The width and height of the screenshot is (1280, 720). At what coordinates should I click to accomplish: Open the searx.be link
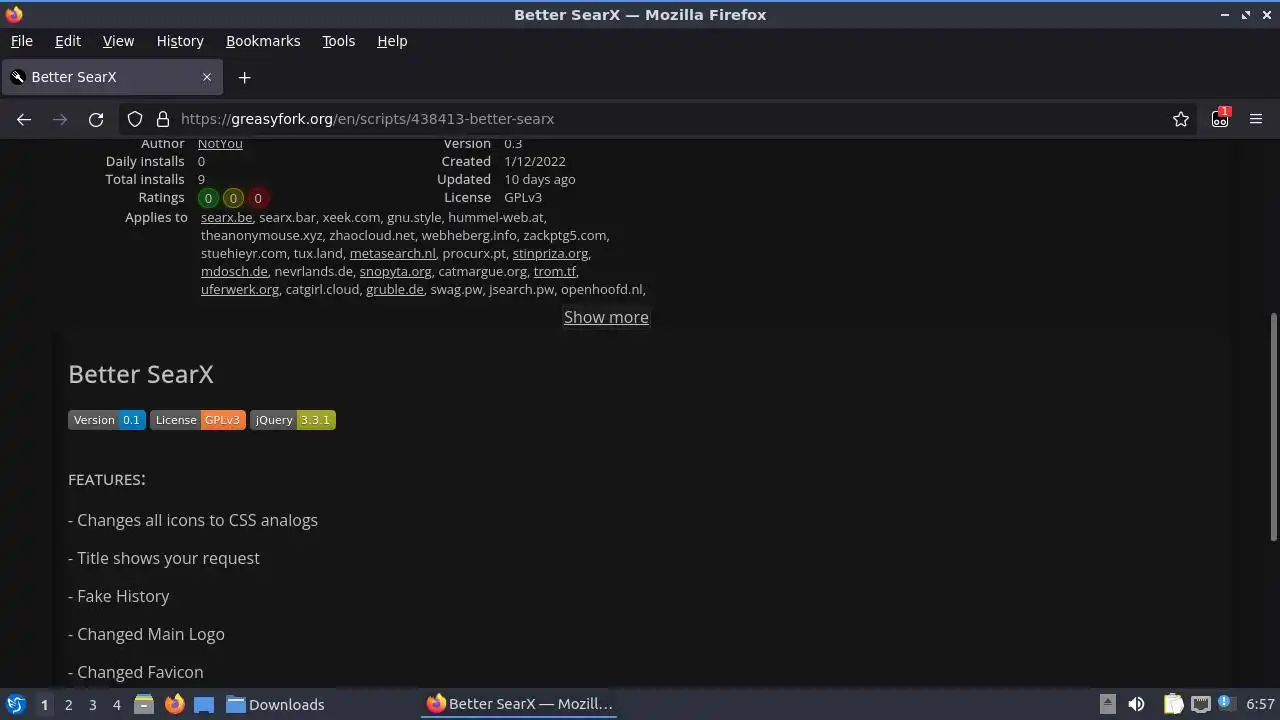click(227, 217)
